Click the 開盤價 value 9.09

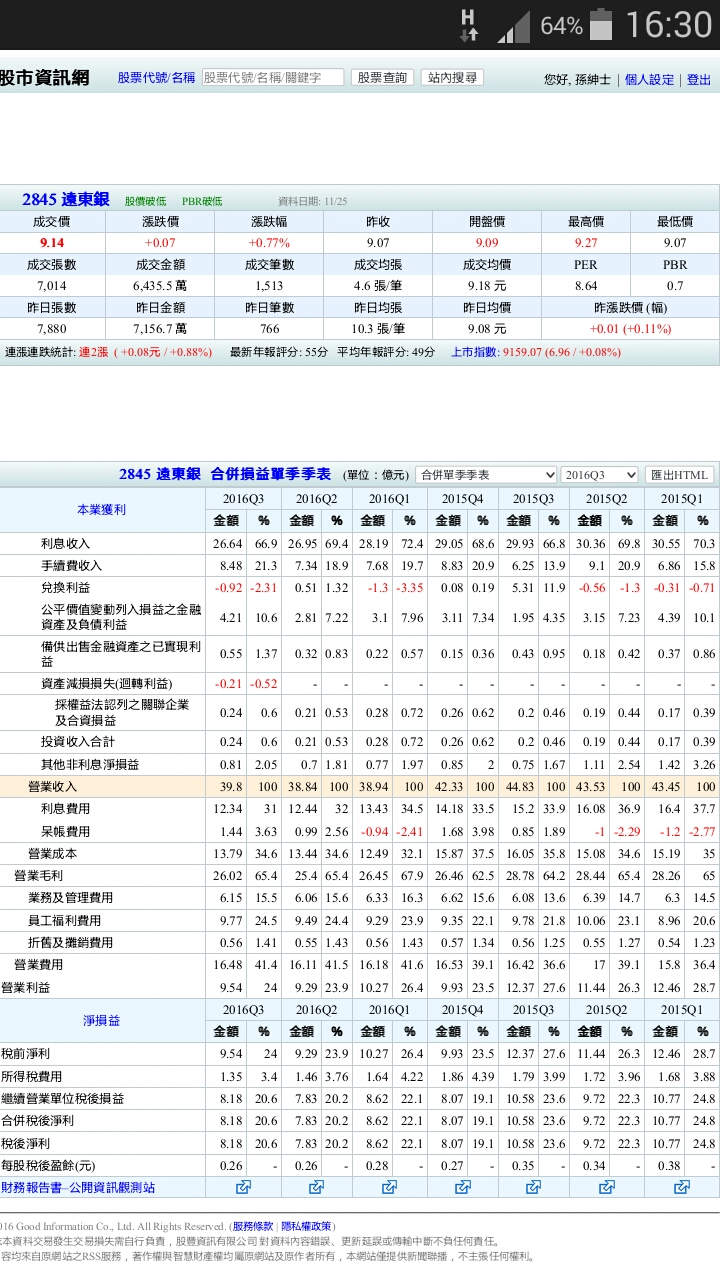tap(487, 243)
